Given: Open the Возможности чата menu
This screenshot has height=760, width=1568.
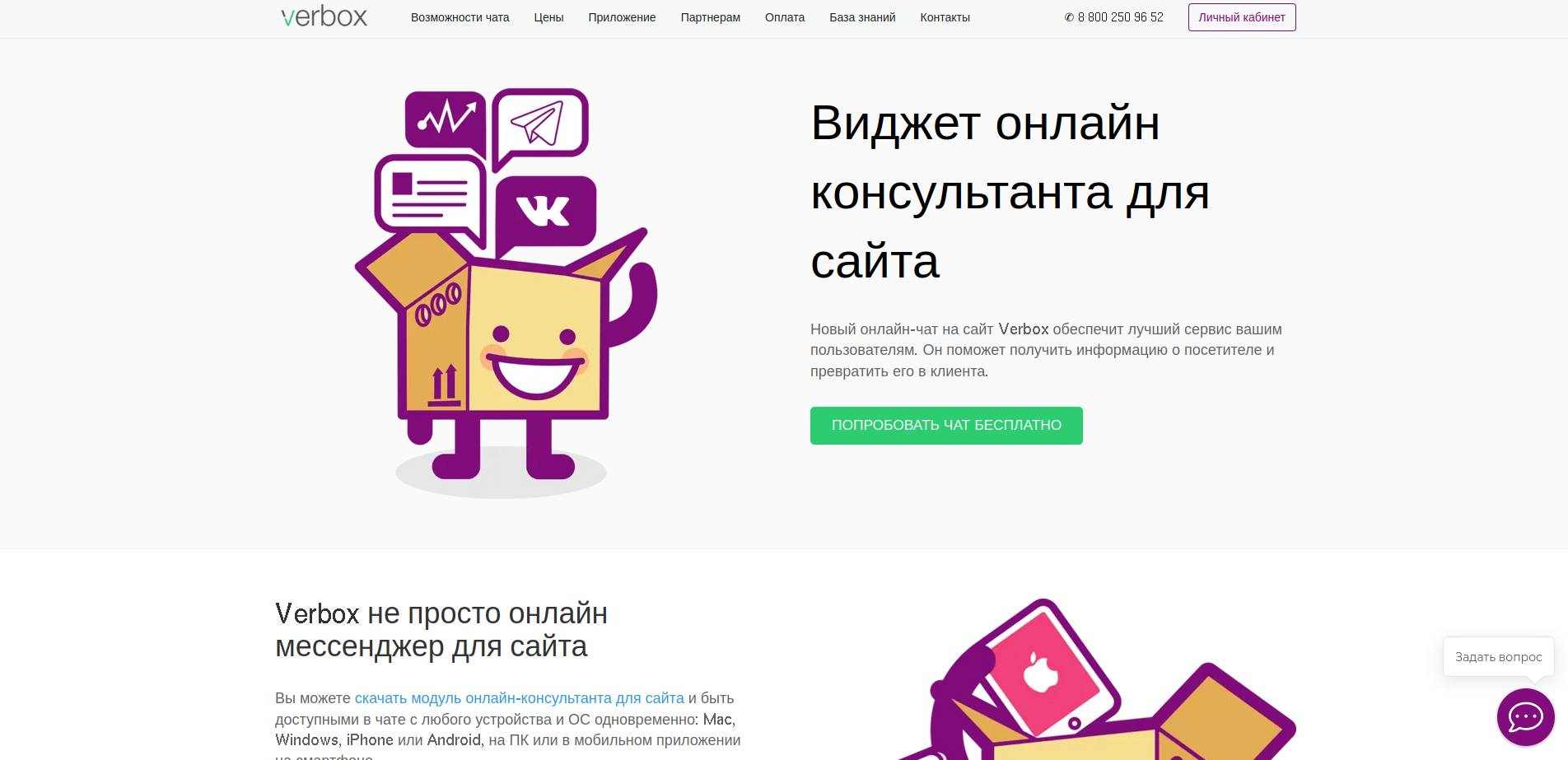Looking at the screenshot, I should pos(460,17).
